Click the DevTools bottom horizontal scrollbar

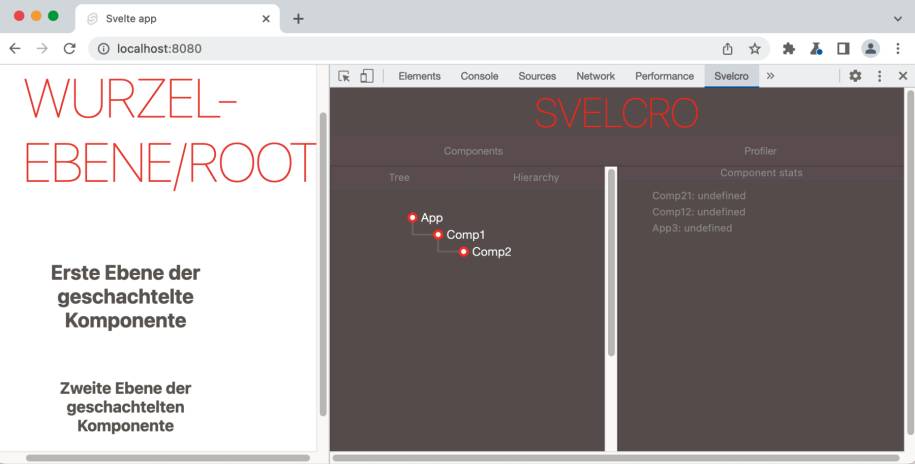tap(616, 458)
